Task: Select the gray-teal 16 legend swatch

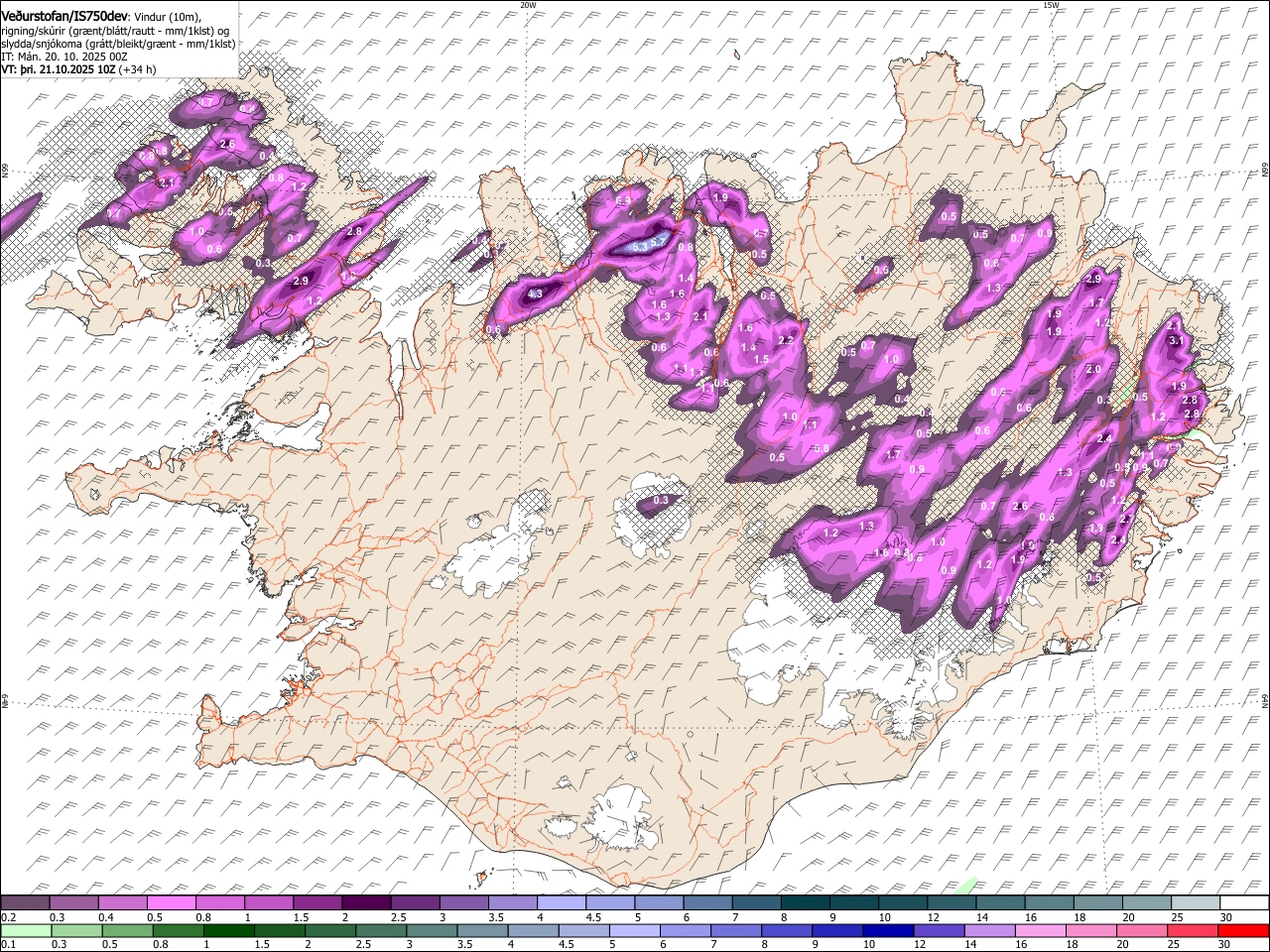Action: (1048, 903)
